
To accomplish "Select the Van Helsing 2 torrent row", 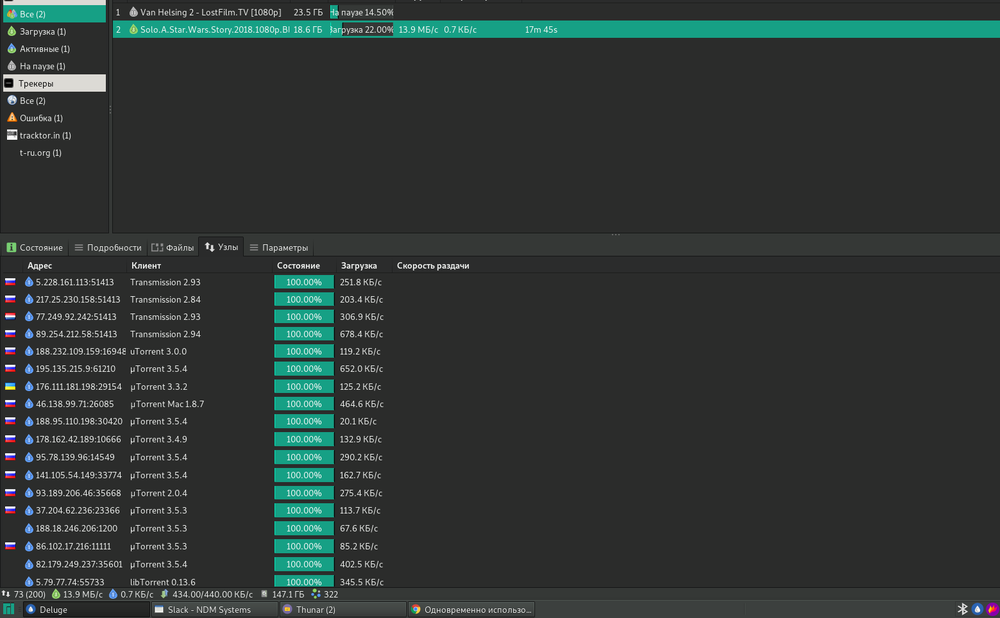I will click(x=210, y=12).
